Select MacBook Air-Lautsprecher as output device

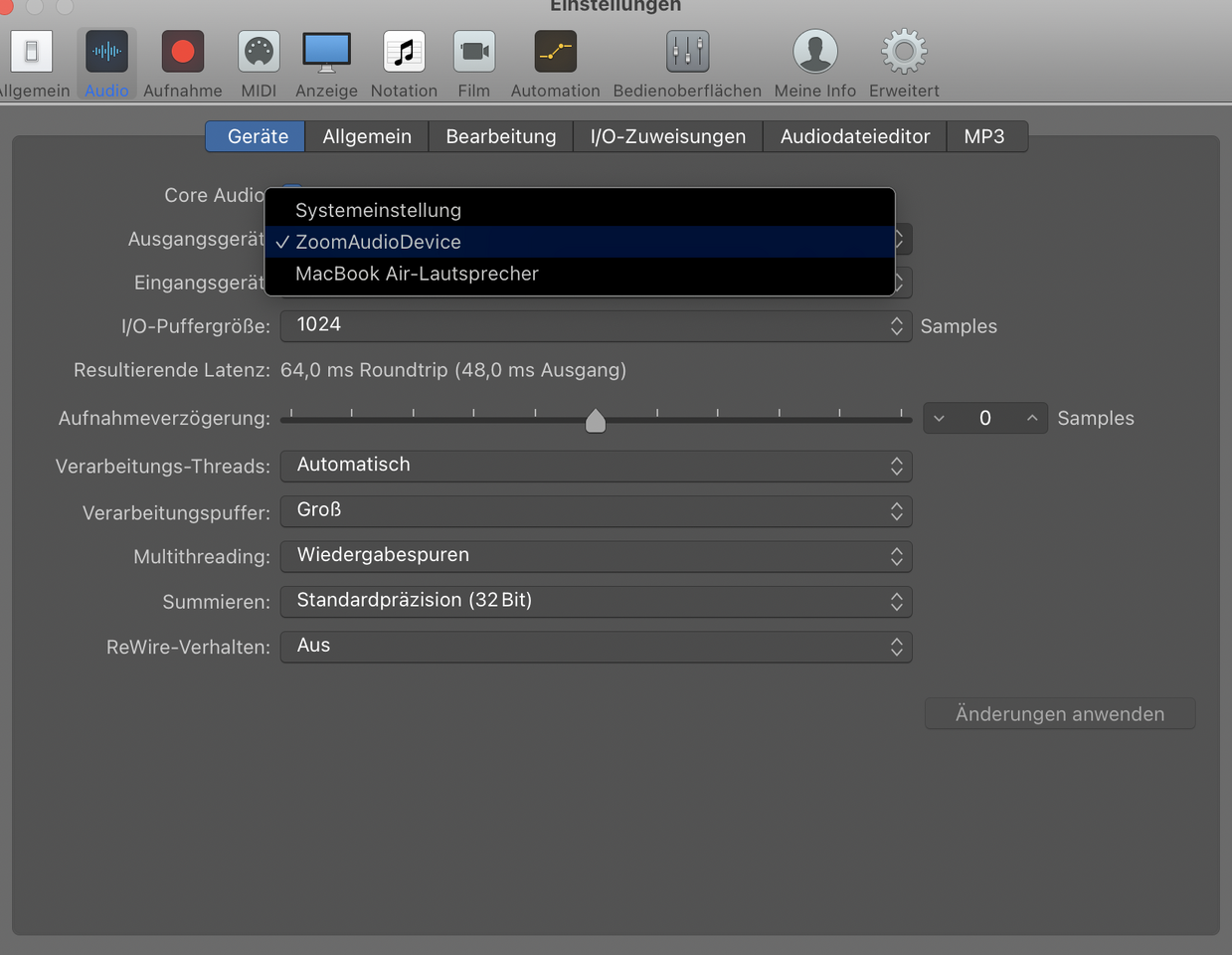[x=417, y=274]
